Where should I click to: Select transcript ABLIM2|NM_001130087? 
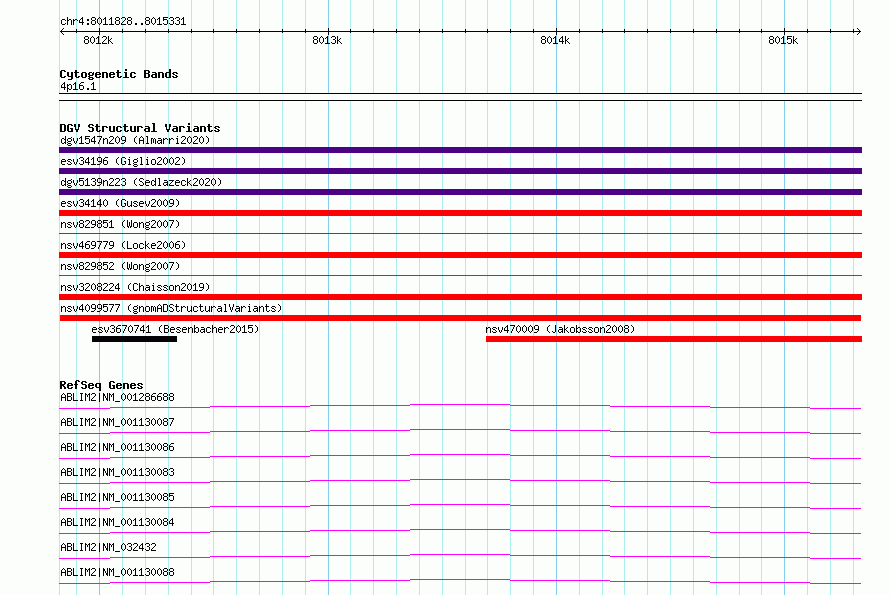(117, 422)
